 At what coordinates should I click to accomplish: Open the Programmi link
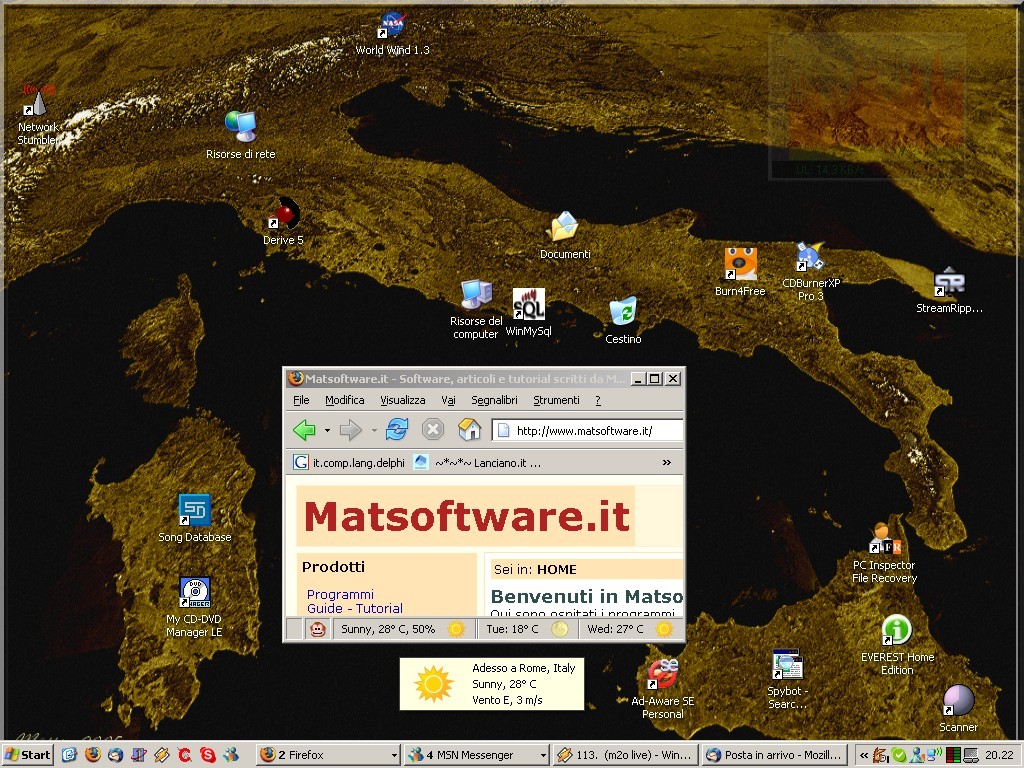pyautogui.click(x=340, y=594)
